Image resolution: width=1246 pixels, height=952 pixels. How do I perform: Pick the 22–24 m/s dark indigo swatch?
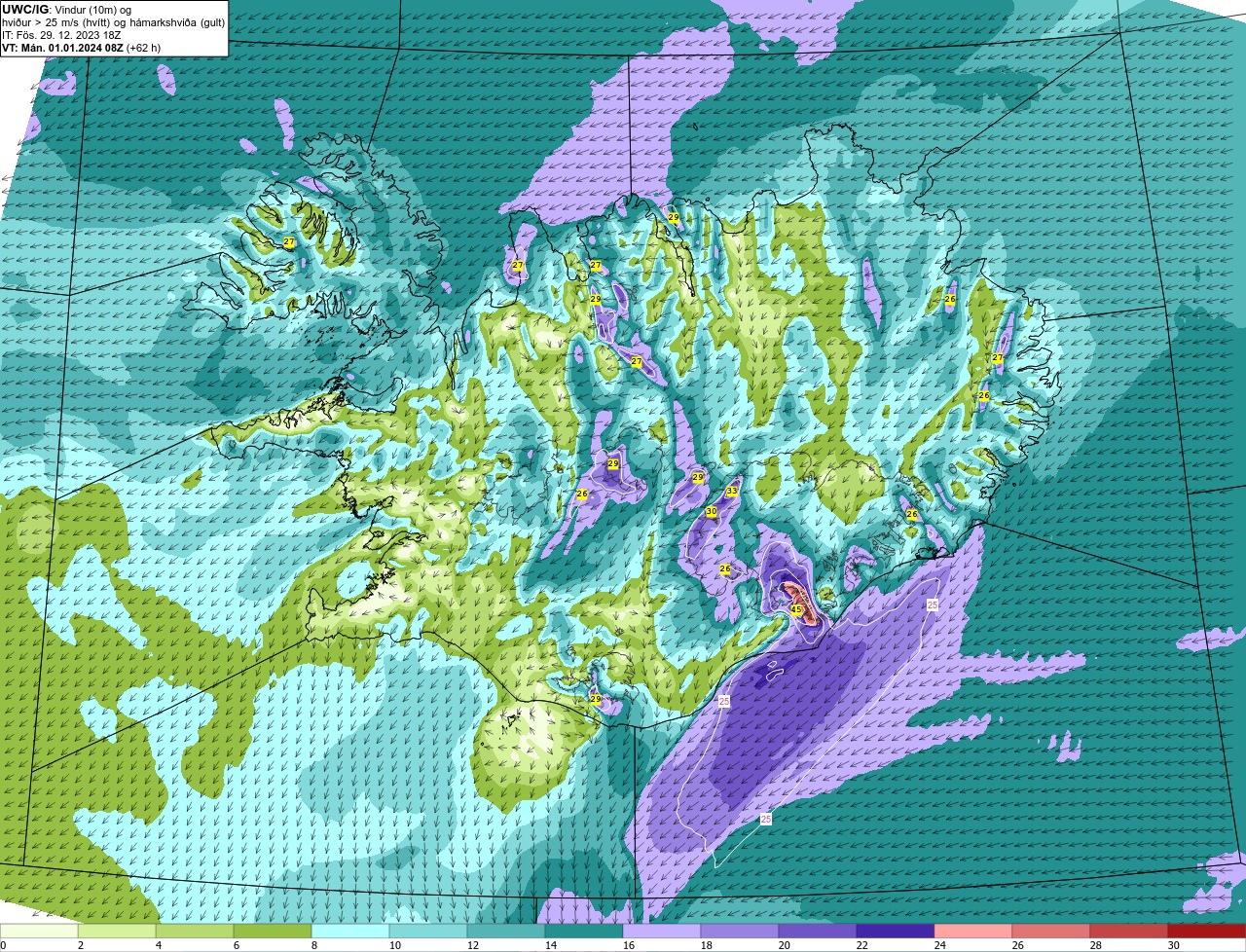coord(896,931)
